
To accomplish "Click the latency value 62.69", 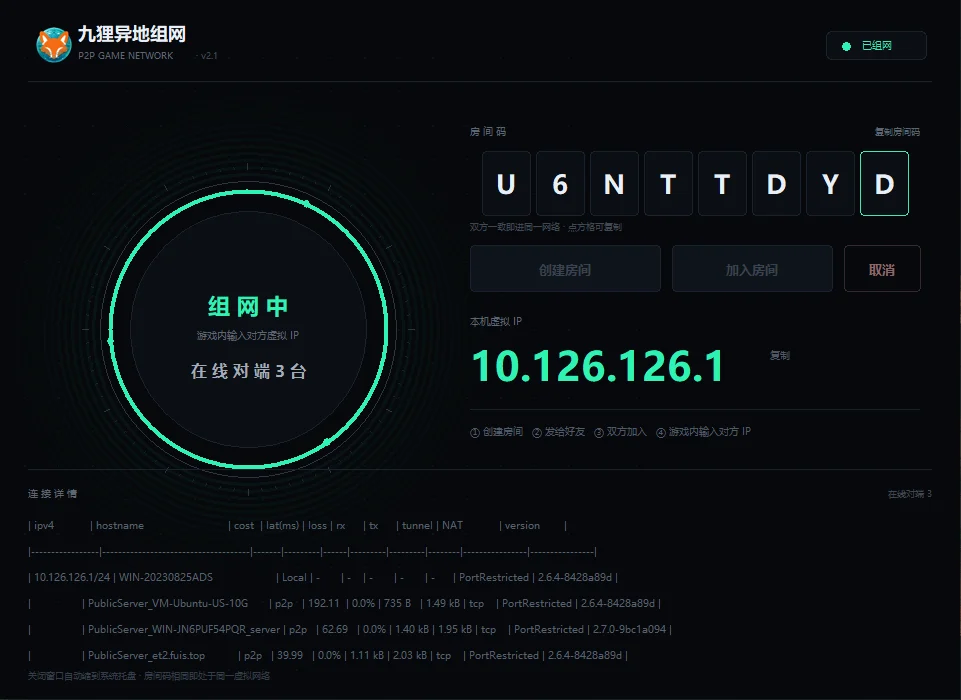I will [x=335, y=630].
